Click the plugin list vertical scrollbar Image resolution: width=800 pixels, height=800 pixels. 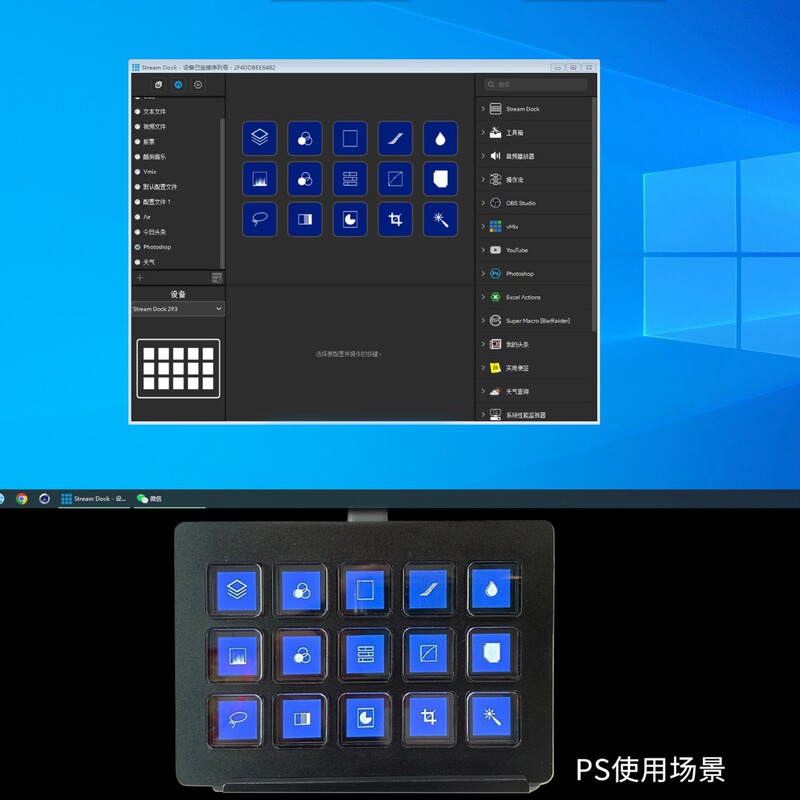coord(594,214)
